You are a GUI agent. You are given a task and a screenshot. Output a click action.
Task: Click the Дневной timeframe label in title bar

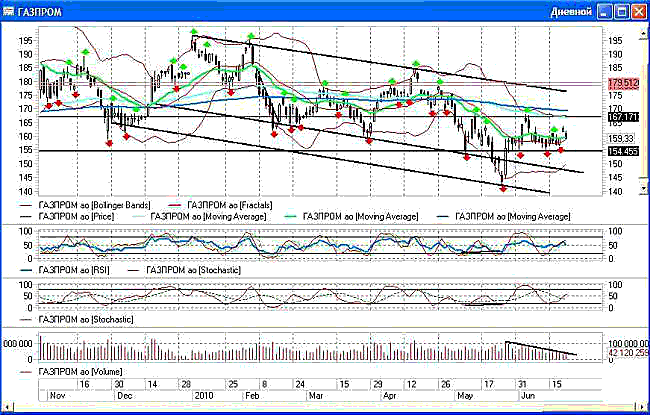(x=571, y=12)
